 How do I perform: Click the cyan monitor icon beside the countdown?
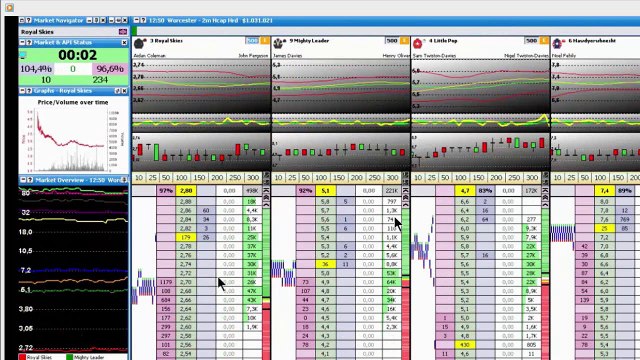(x=23, y=55)
